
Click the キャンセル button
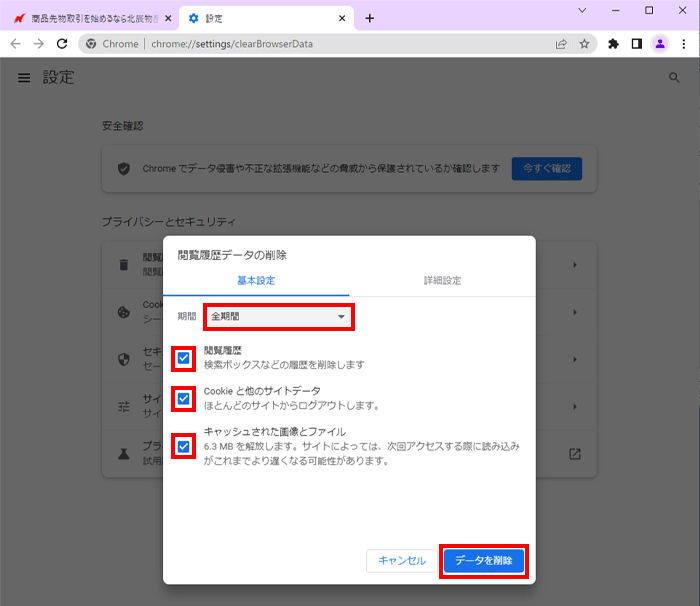click(402, 561)
